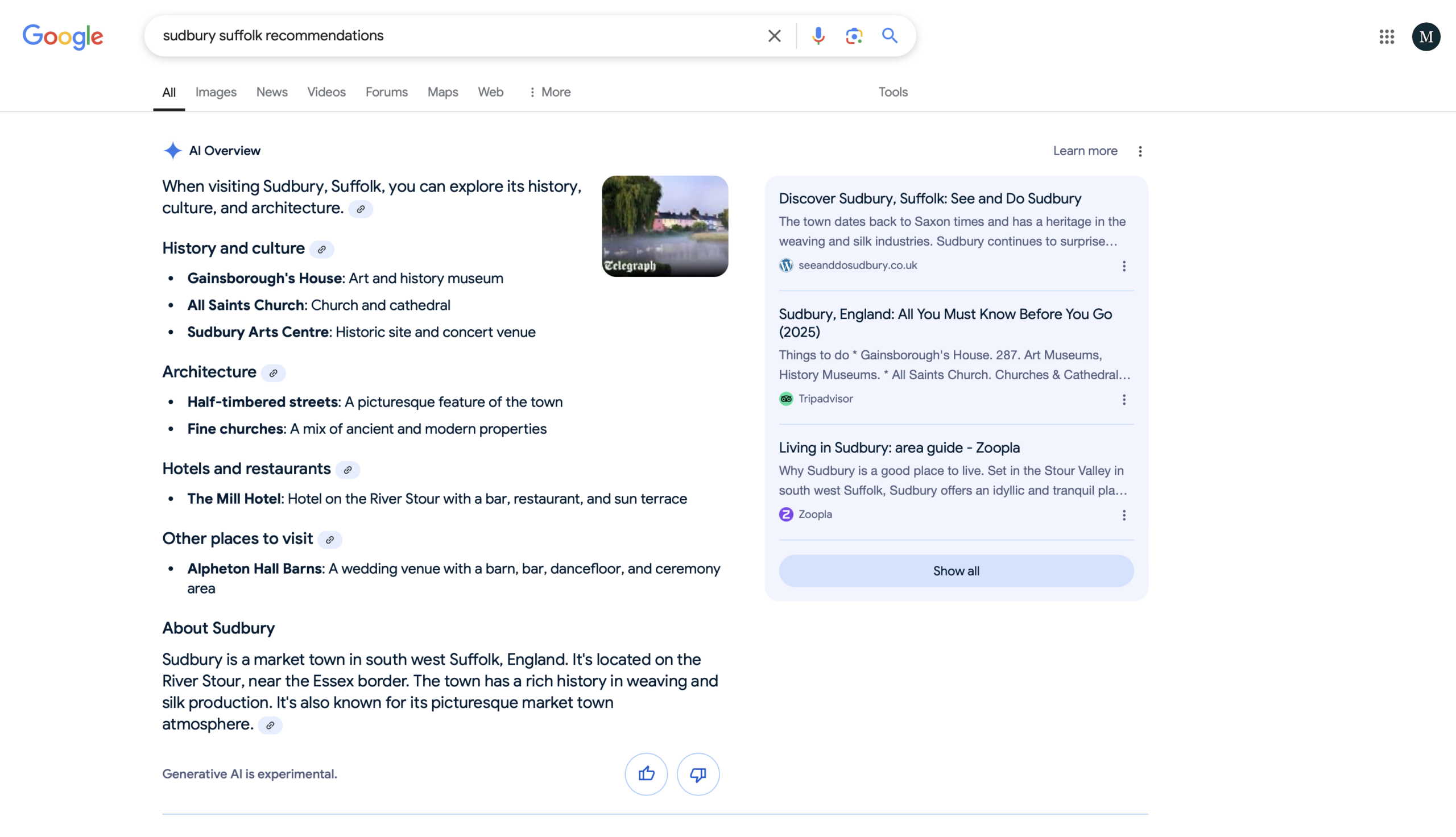Click link icon beside Architecture heading
The image size is (1456, 837).
274,373
